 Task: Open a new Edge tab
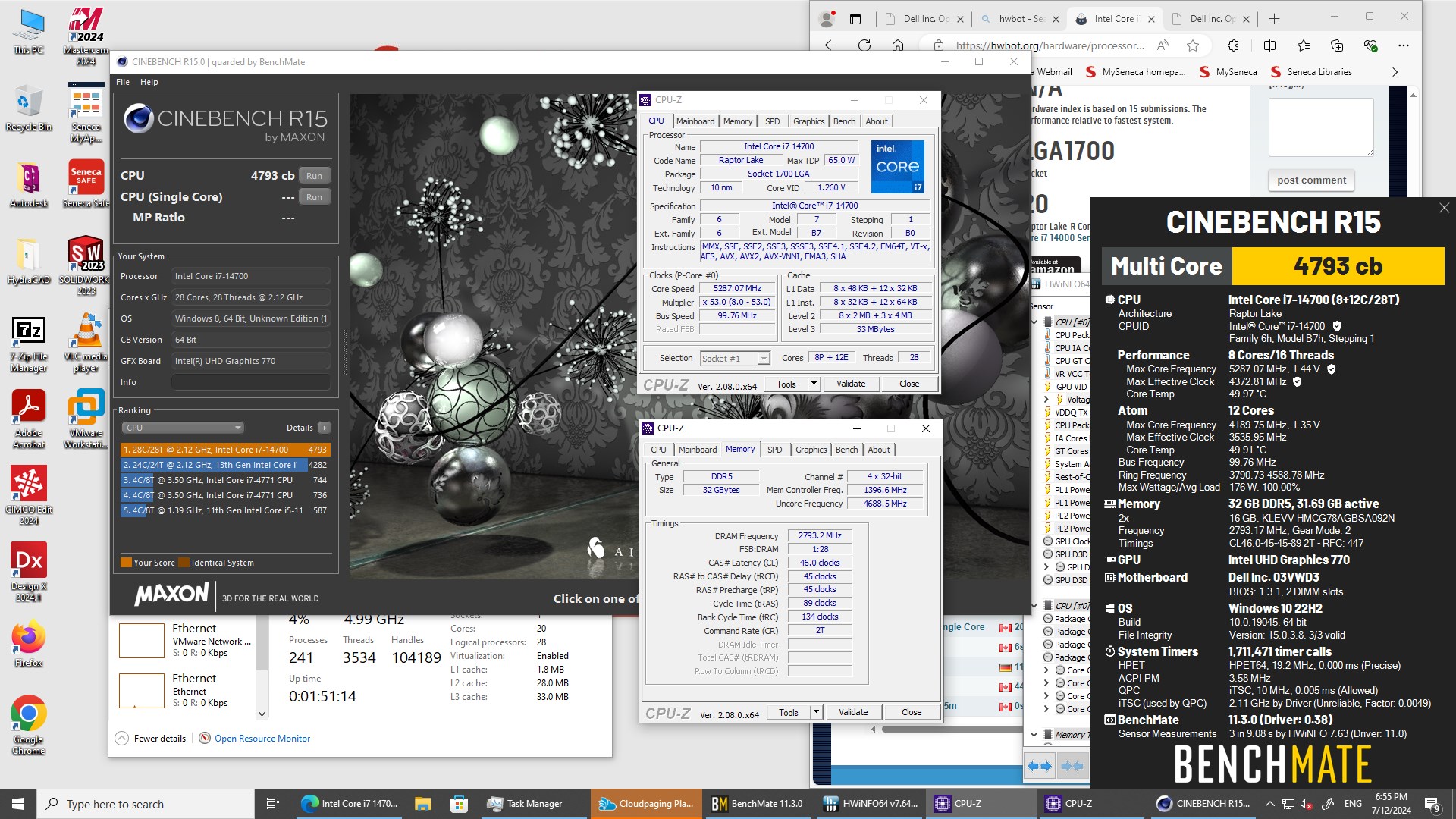tap(1274, 18)
